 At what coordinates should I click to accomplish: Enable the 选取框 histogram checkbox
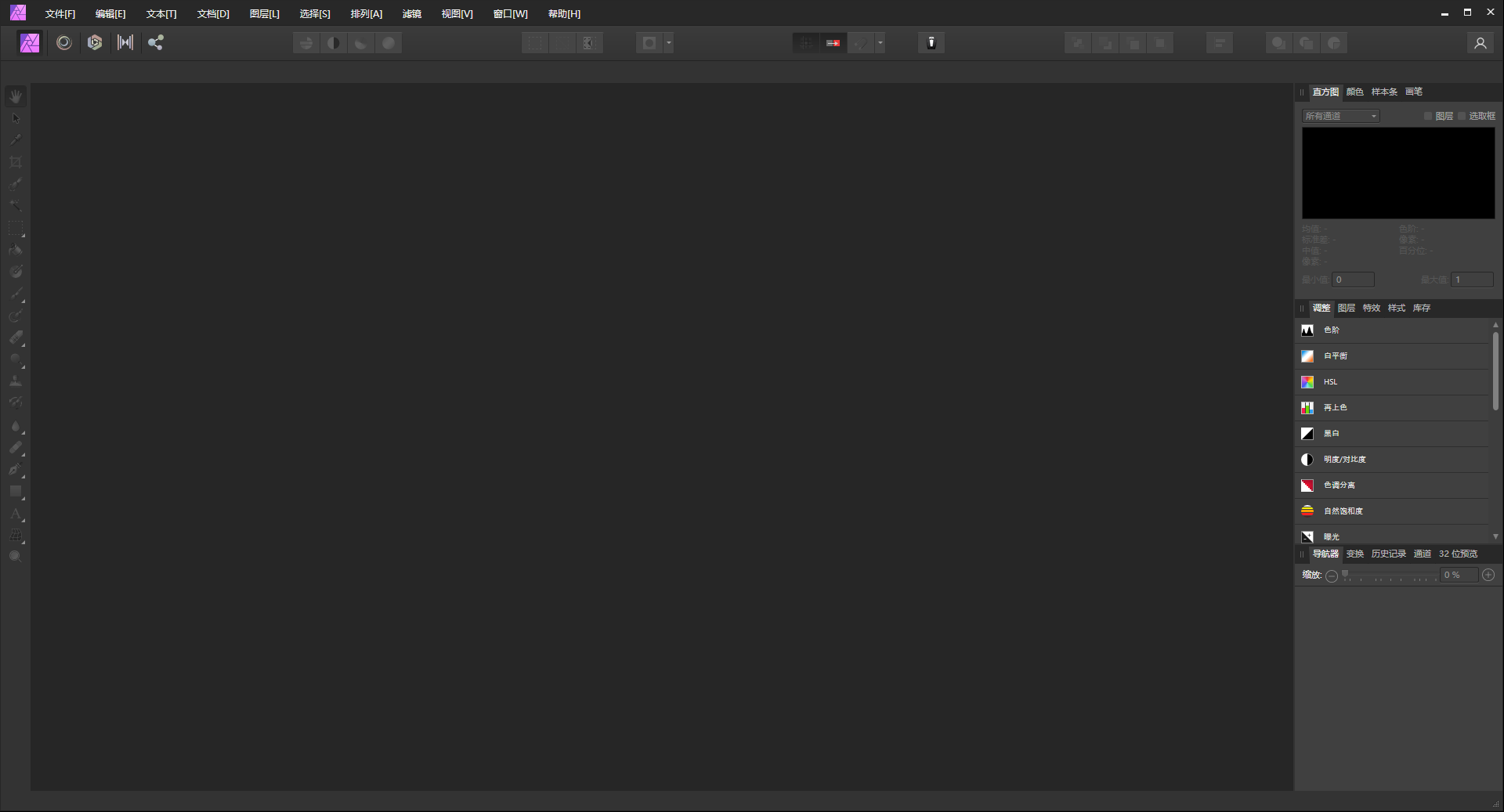(1462, 116)
